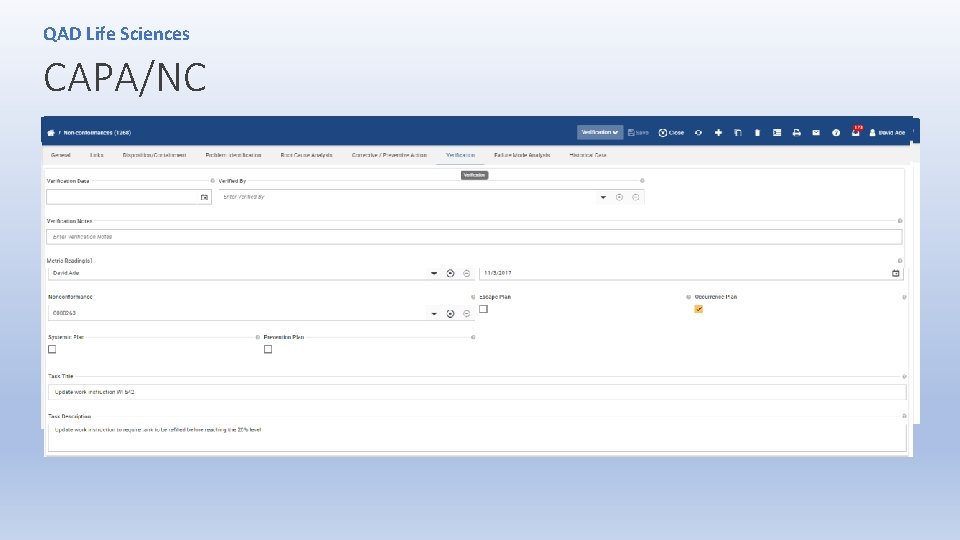This screenshot has height=540, width=960.
Task: Uncheck the Occurrence Plan checkbox
Action: pyautogui.click(x=699, y=309)
